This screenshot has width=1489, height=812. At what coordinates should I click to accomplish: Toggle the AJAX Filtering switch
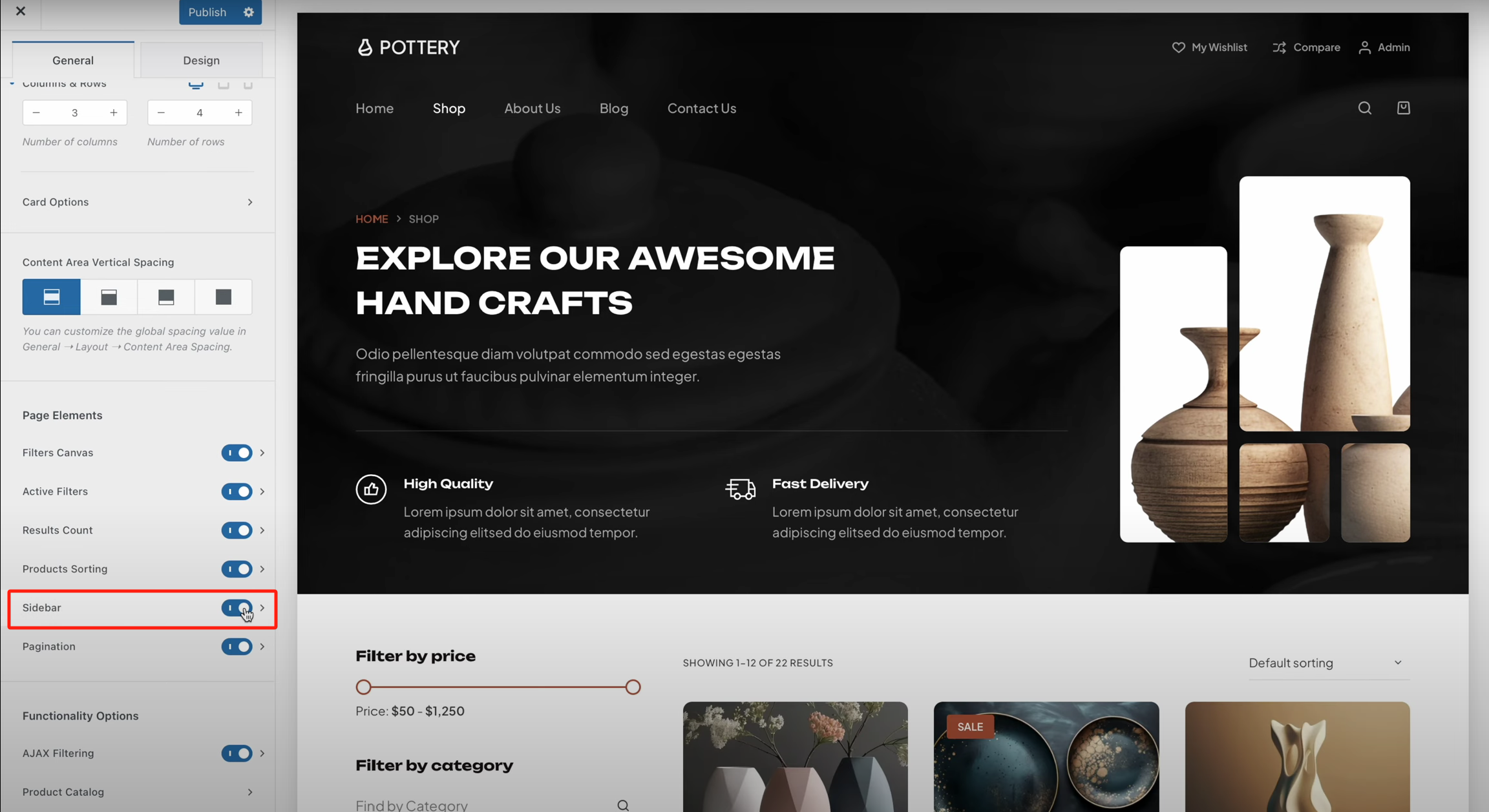[237, 753]
